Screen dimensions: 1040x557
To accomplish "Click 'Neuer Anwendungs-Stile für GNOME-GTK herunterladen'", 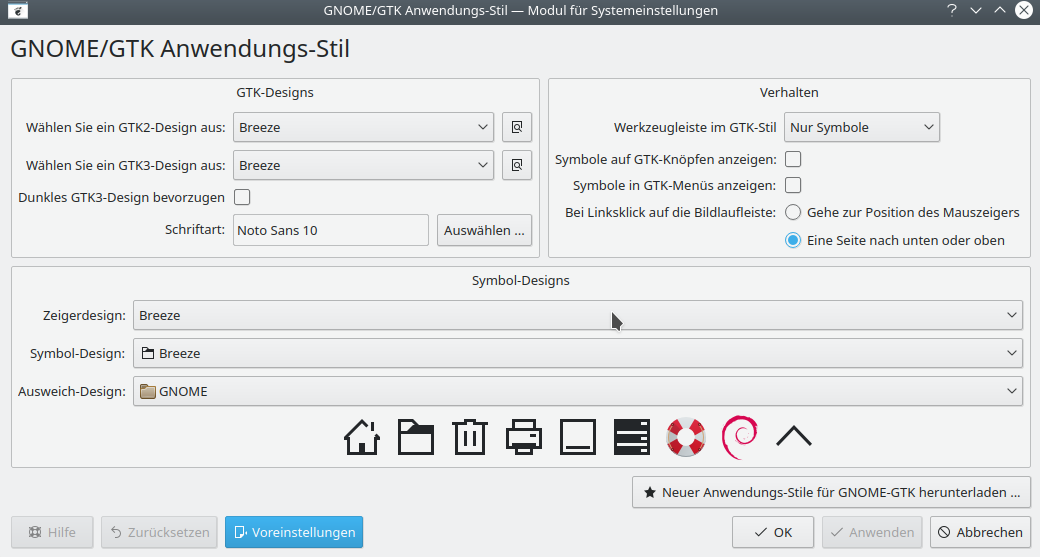I will pyautogui.click(x=831, y=492).
